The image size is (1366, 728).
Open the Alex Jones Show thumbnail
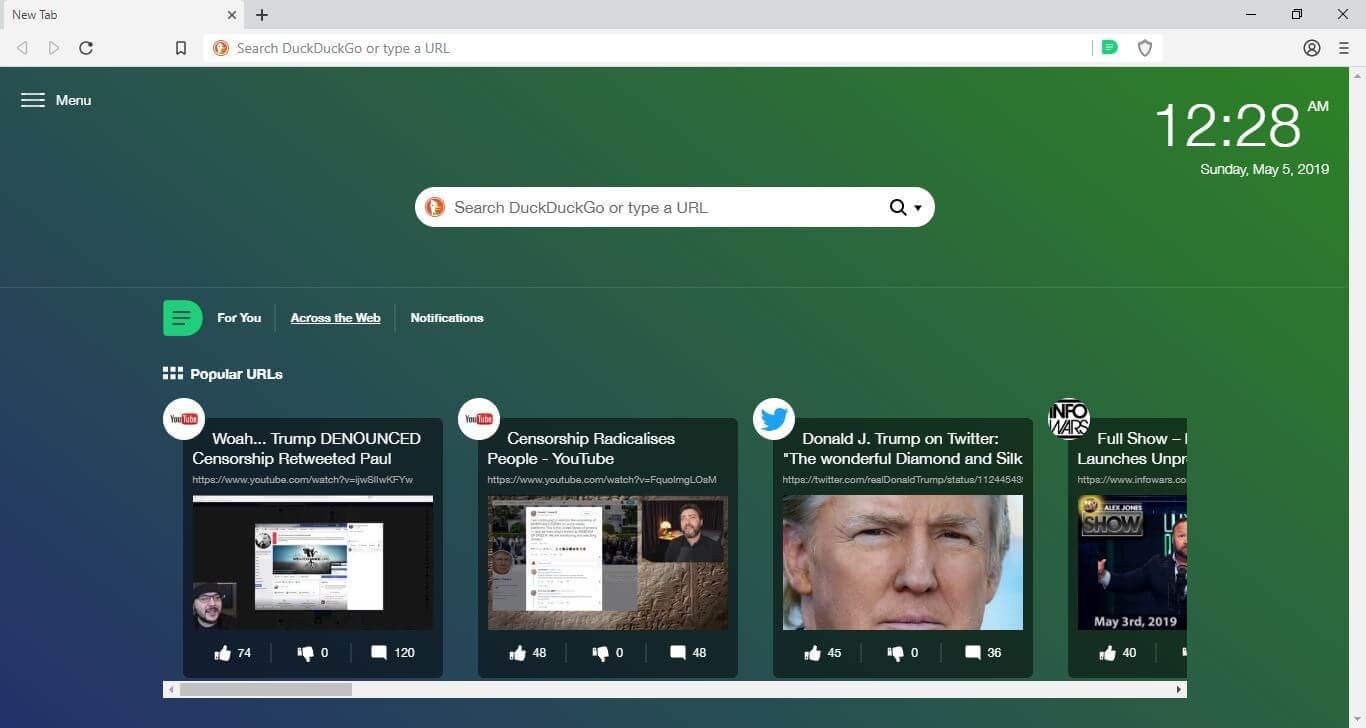(1132, 563)
